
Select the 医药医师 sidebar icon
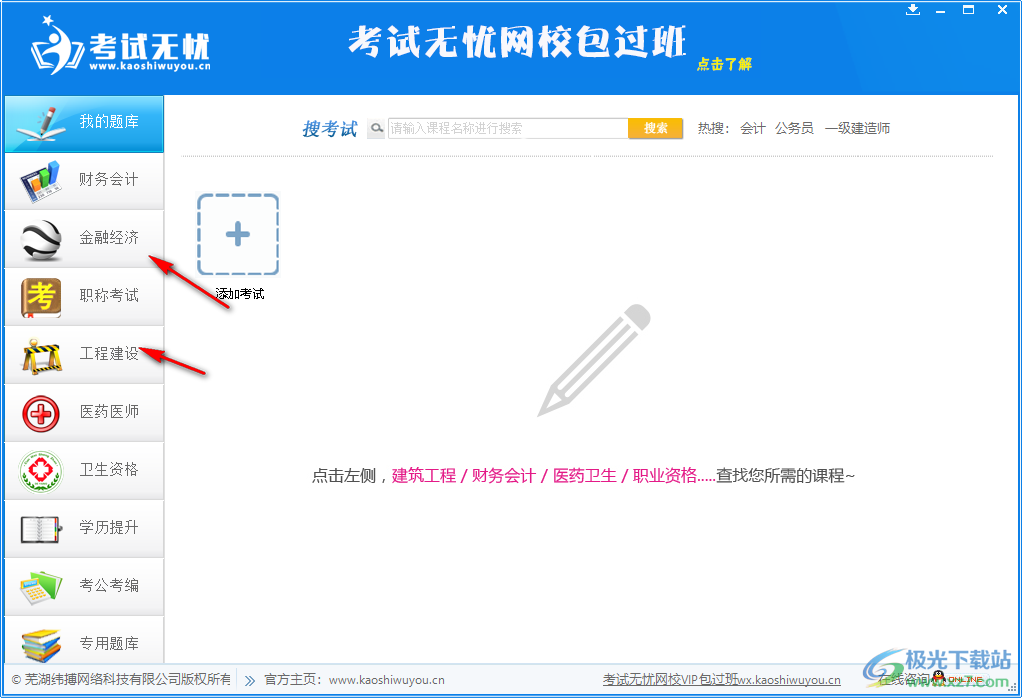point(40,412)
